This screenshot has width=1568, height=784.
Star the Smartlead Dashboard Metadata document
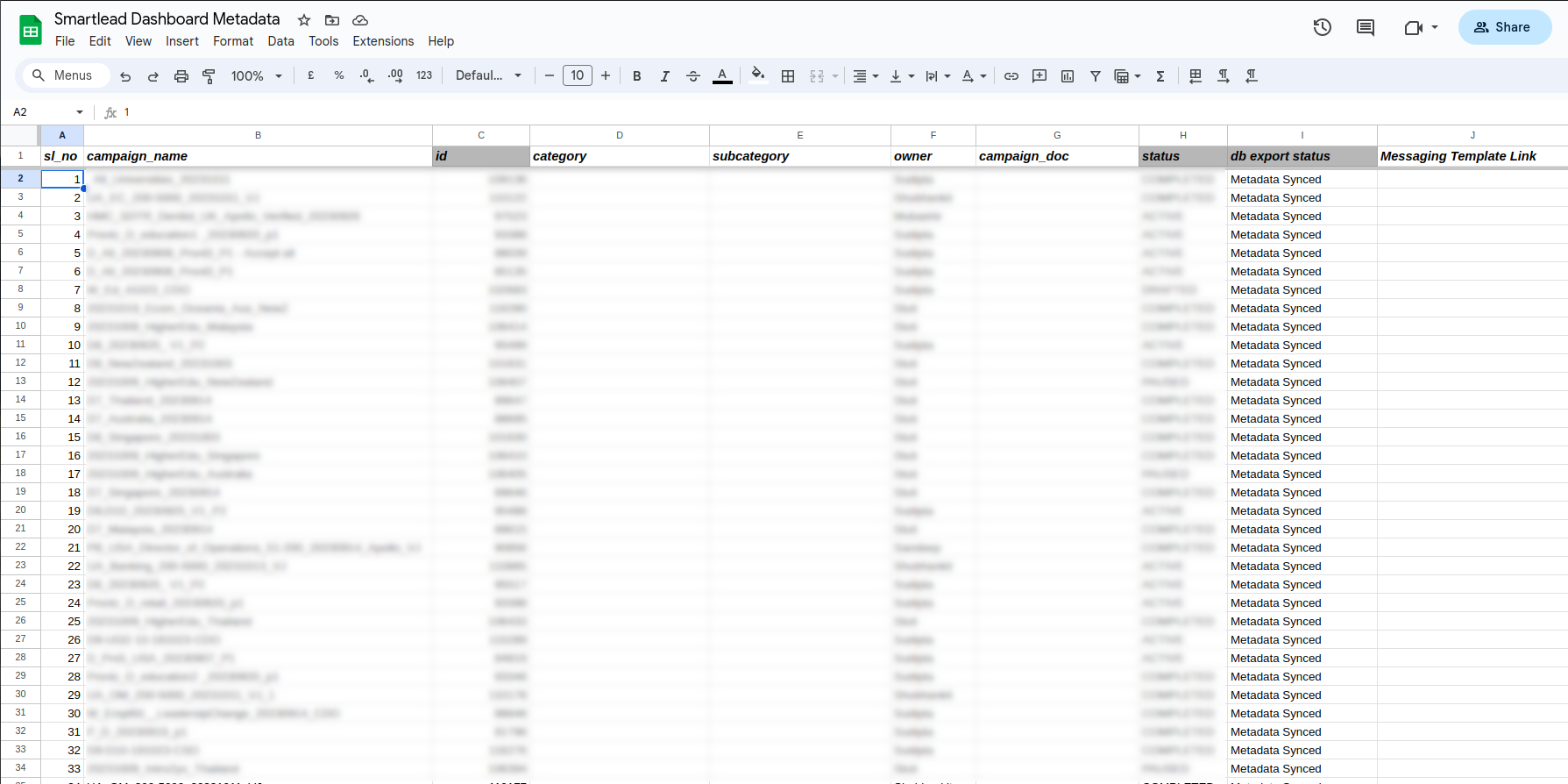tap(304, 20)
